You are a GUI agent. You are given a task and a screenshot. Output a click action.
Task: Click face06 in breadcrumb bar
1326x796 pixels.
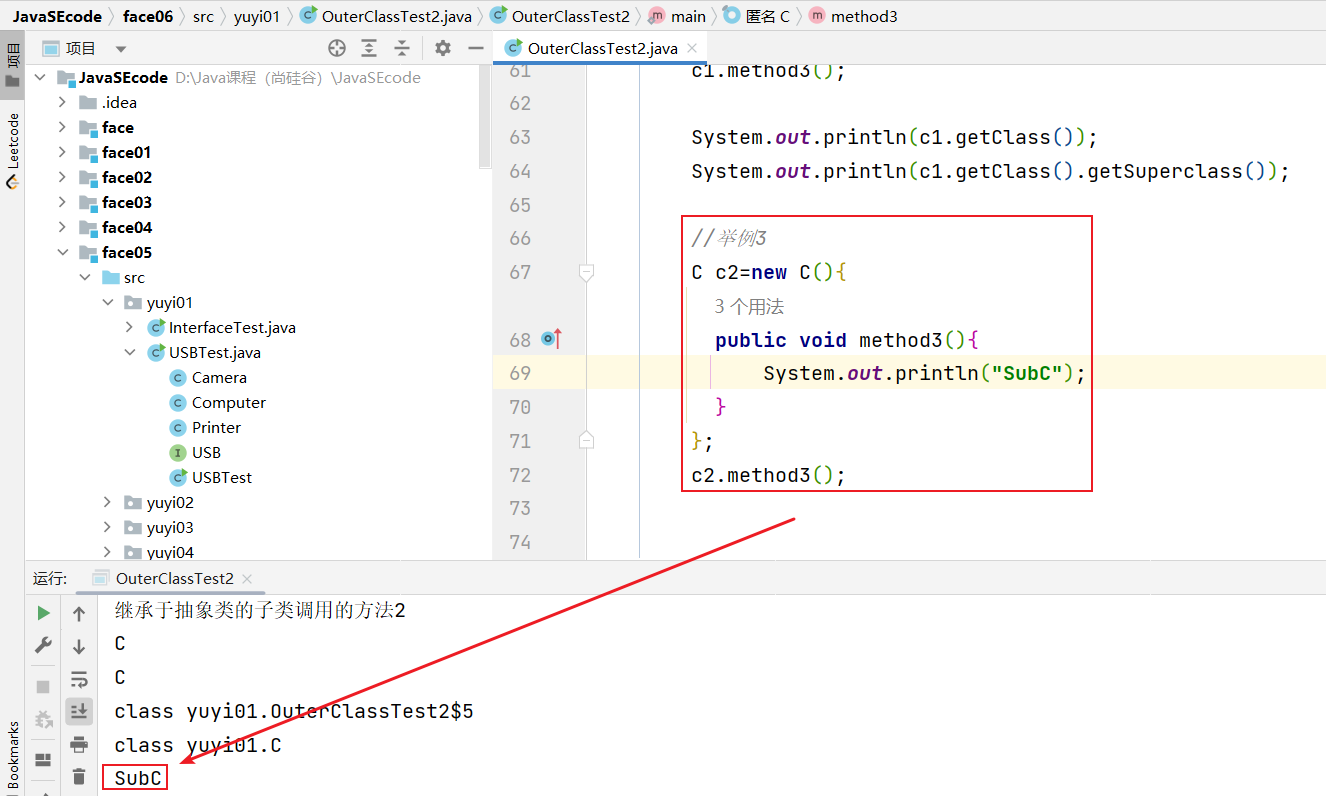(x=148, y=16)
